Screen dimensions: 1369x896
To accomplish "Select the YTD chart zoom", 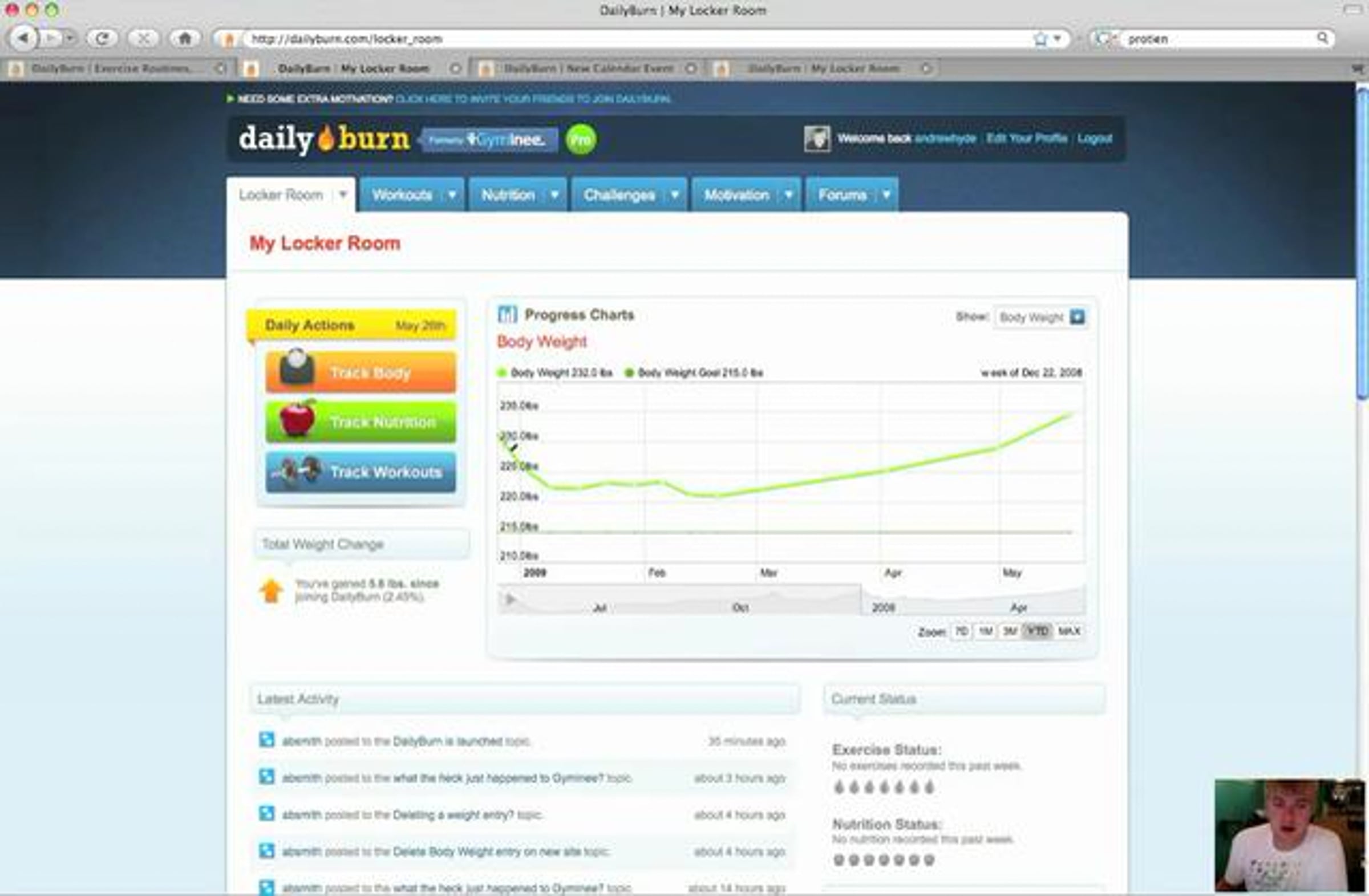I will [x=1038, y=631].
